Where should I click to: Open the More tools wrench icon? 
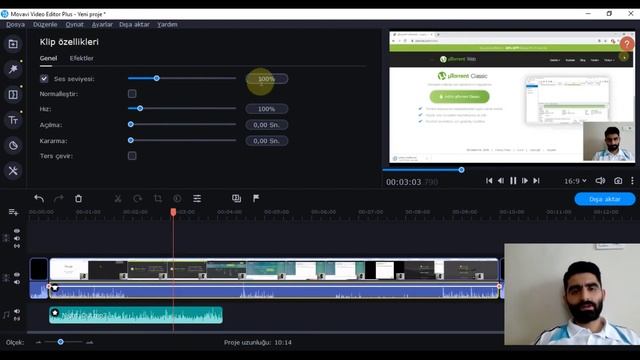[x=13, y=171]
